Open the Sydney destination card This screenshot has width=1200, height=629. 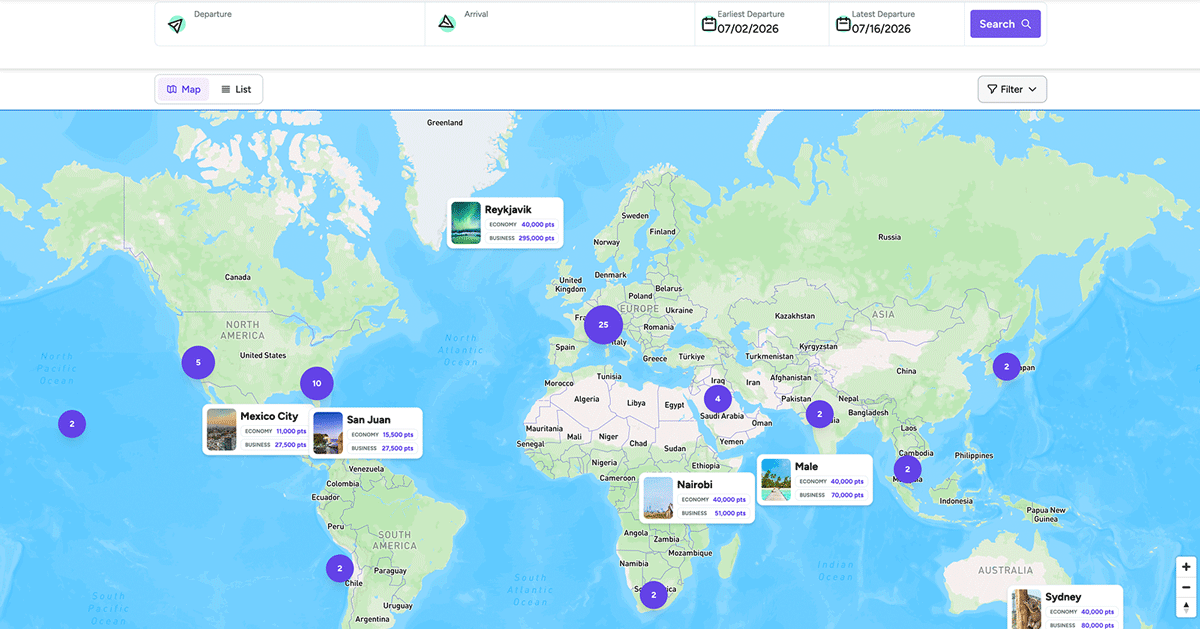point(1065,608)
